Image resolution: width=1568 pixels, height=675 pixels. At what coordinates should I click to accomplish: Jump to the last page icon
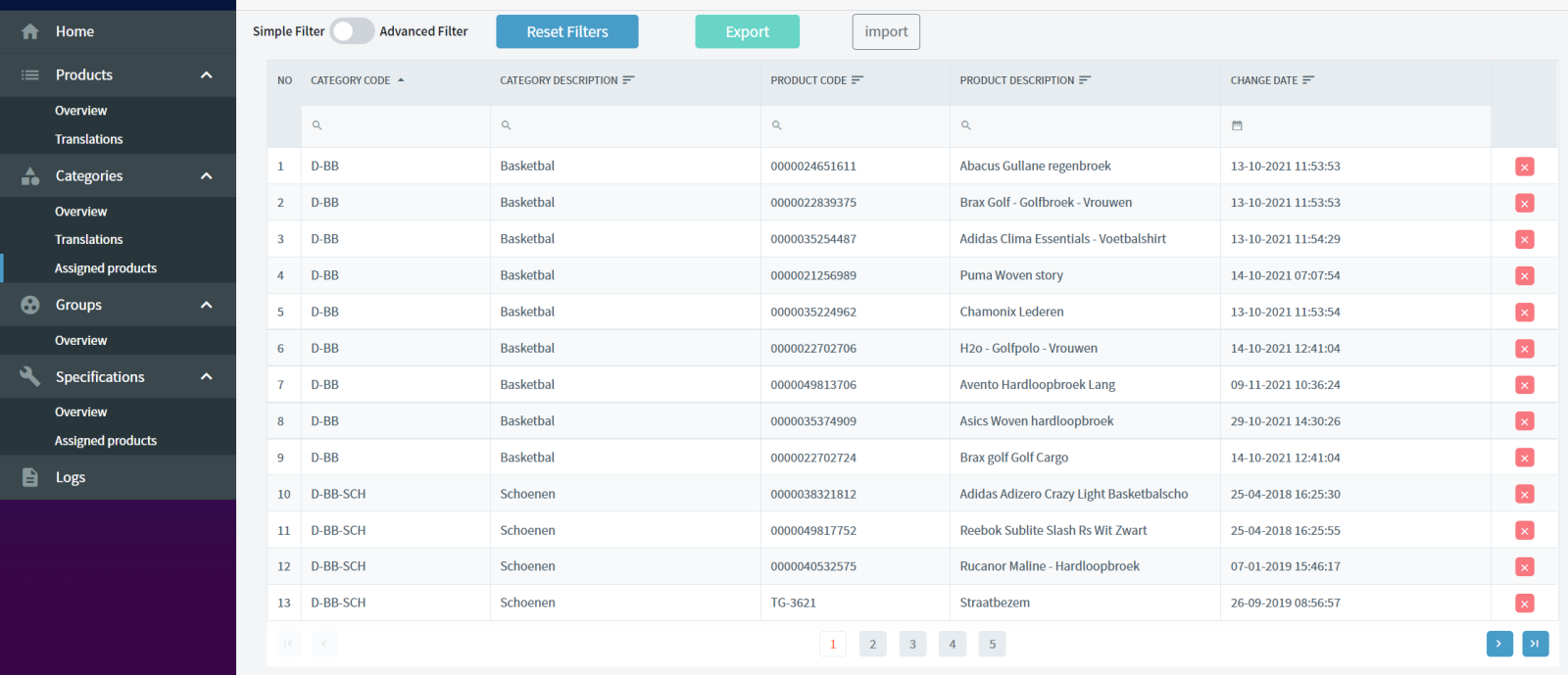1535,644
